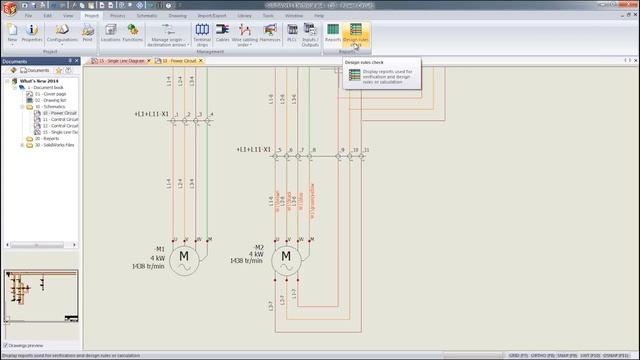Switch to the Import/Export ribbon tab

(x=212, y=16)
